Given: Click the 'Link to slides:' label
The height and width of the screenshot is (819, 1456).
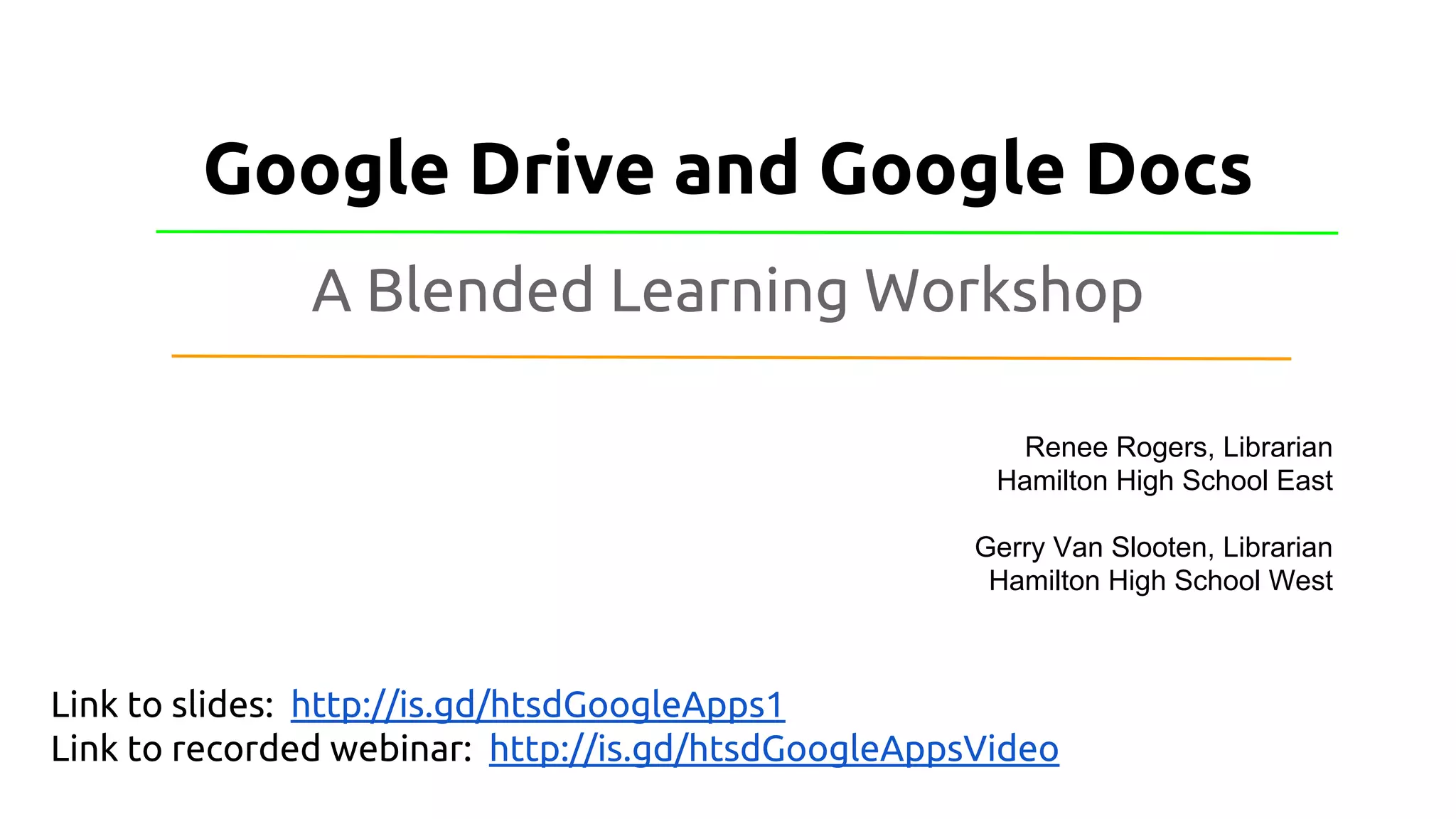Looking at the screenshot, I should coord(163,705).
